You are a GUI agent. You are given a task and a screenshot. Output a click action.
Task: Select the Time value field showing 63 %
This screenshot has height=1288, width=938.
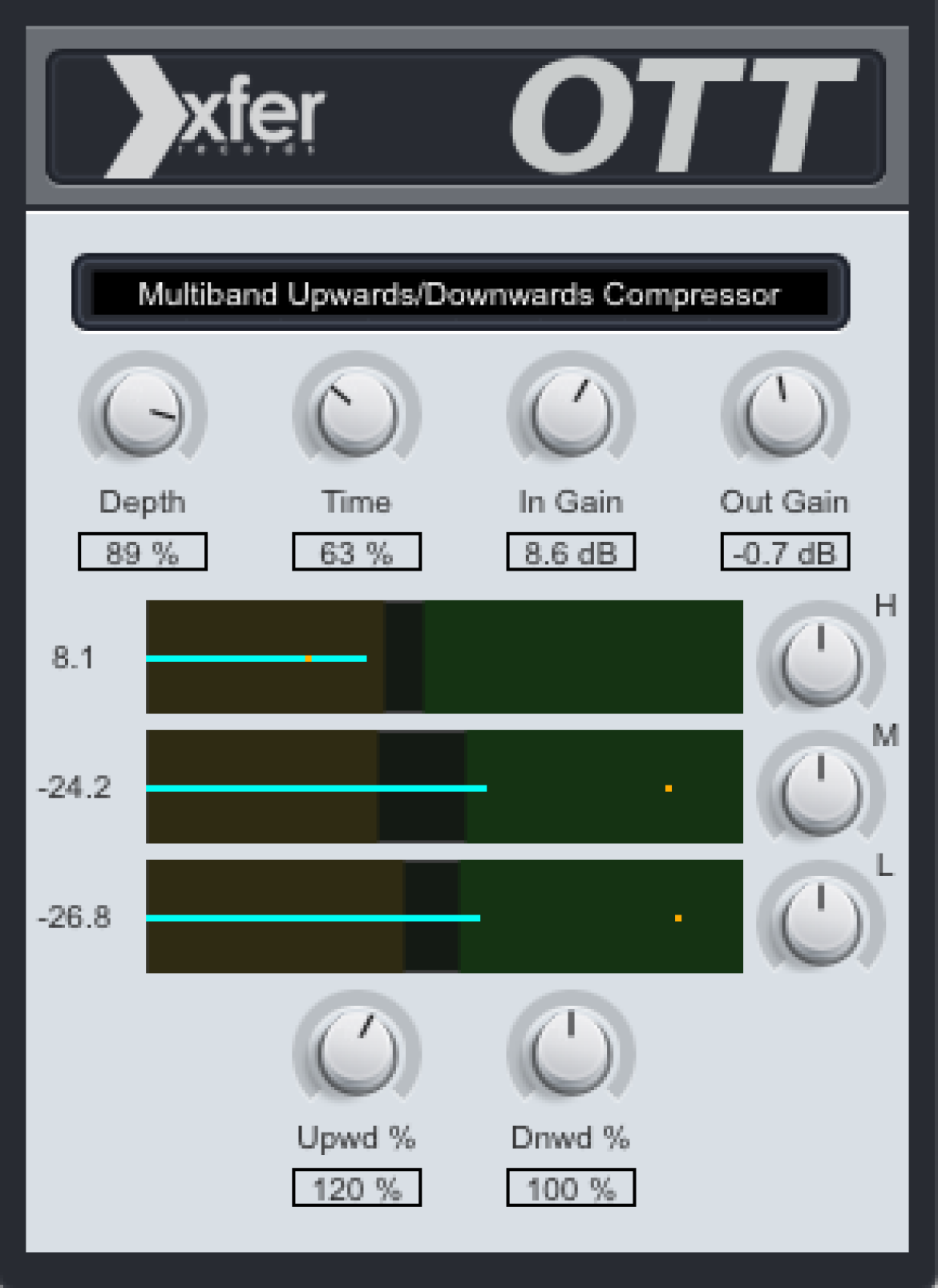pos(357,552)
